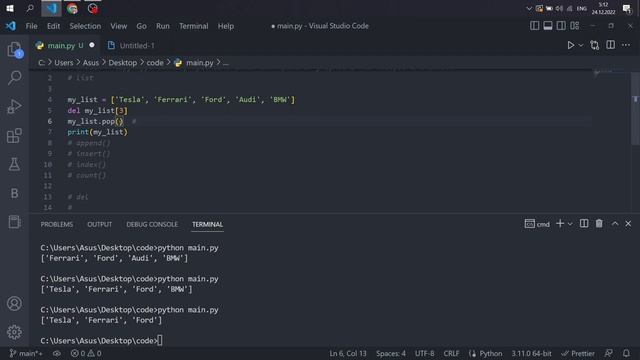Open editor More Actions ellipsis
This screenshot has width=640, height=360.
(x=626, y=45)
